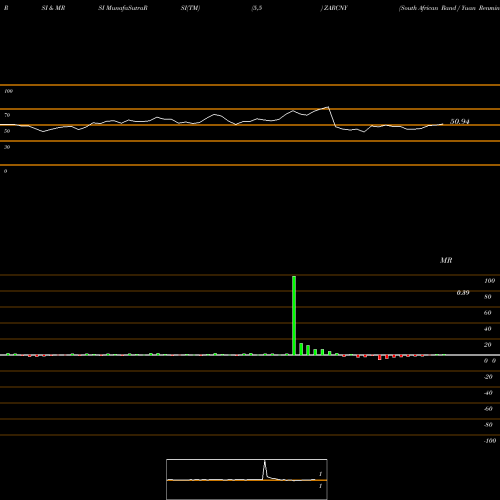Viewport: 500px width, 500px height.
Task: Click the RSI line peak near 70 level
Action: 328,107
